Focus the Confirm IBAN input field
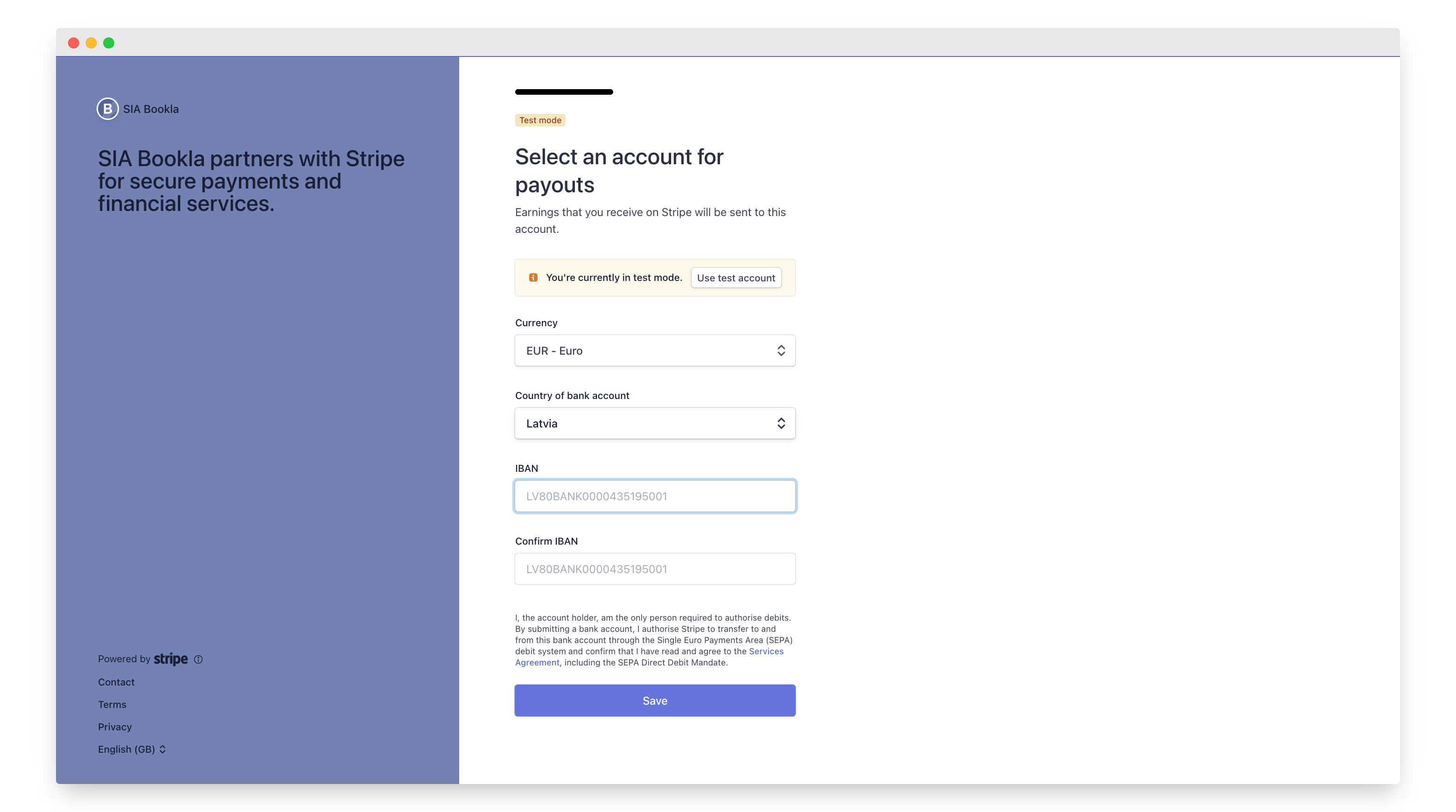Viewport: 1456px width, 812px height. [655, 569]
